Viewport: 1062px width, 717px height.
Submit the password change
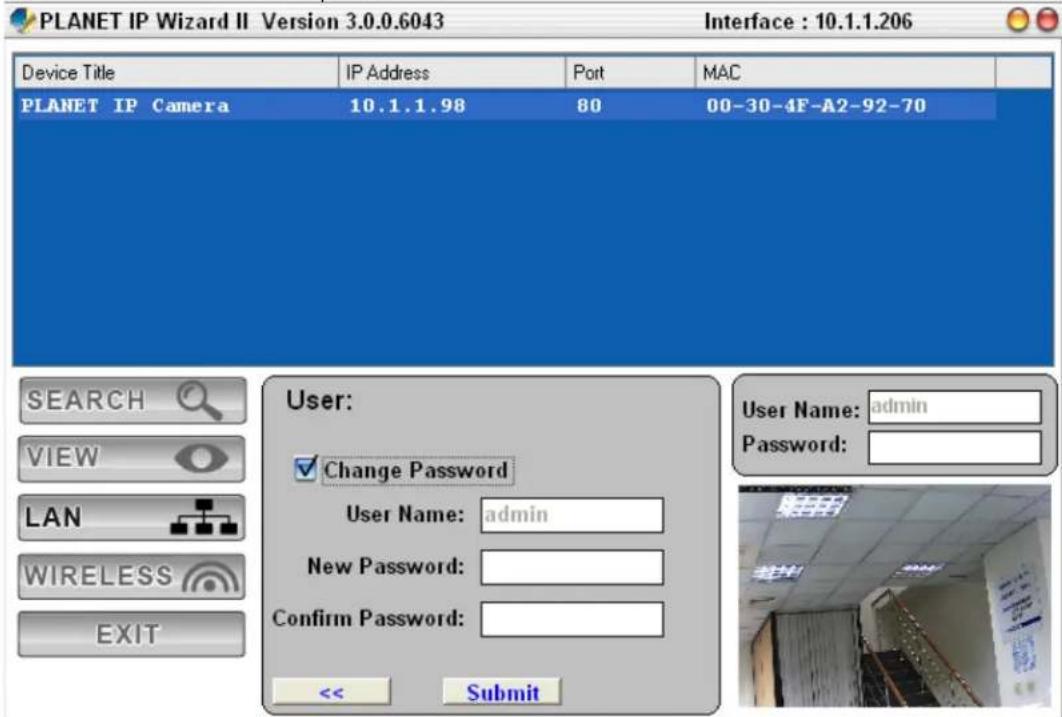[x=502, y=692]
